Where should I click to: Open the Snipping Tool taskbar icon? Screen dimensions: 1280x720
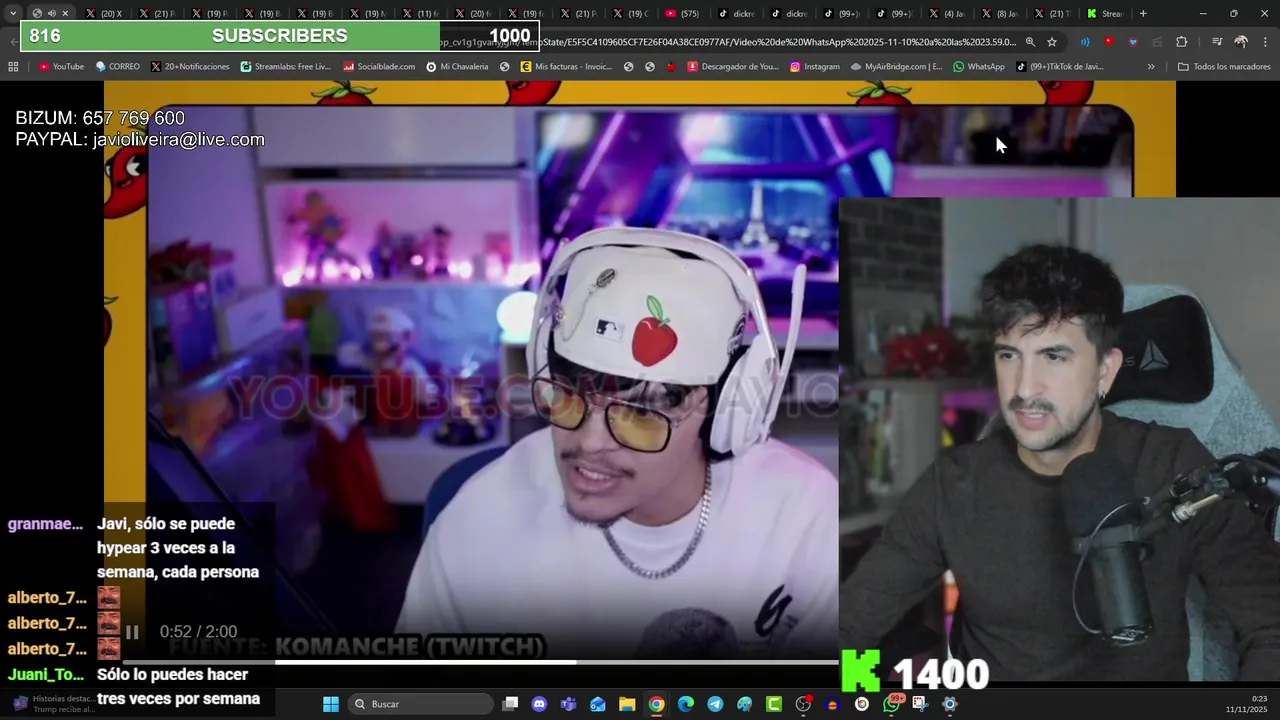click(x=920, y=704)
